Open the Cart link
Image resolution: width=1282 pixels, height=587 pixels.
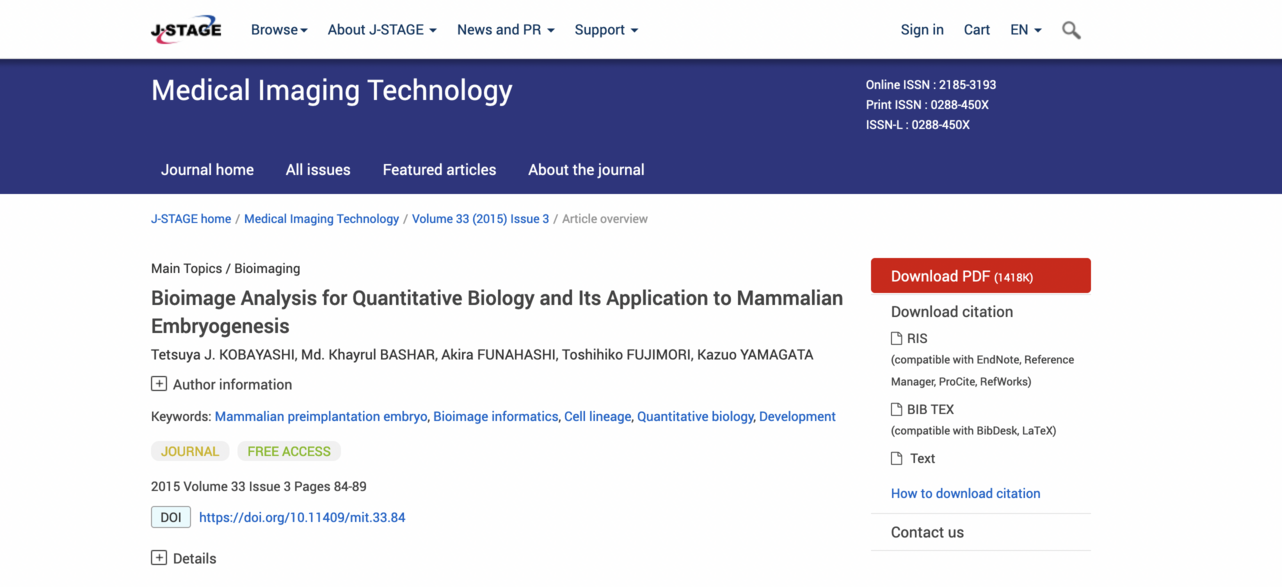977,30
